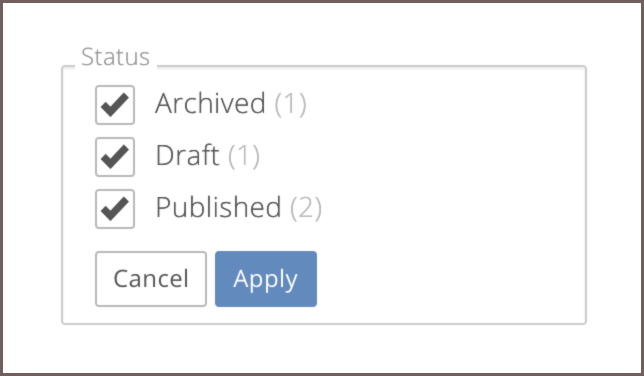Click the Cancel button

tap(151, 279)
